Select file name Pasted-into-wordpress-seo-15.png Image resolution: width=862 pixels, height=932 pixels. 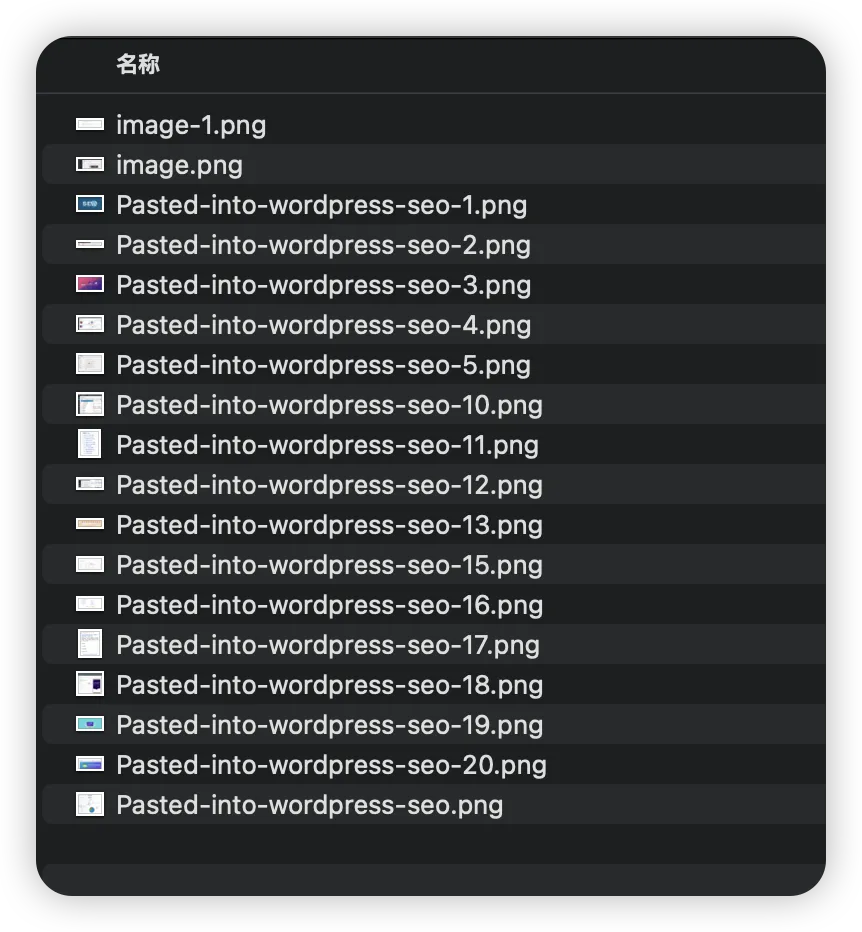coord(329,565)
